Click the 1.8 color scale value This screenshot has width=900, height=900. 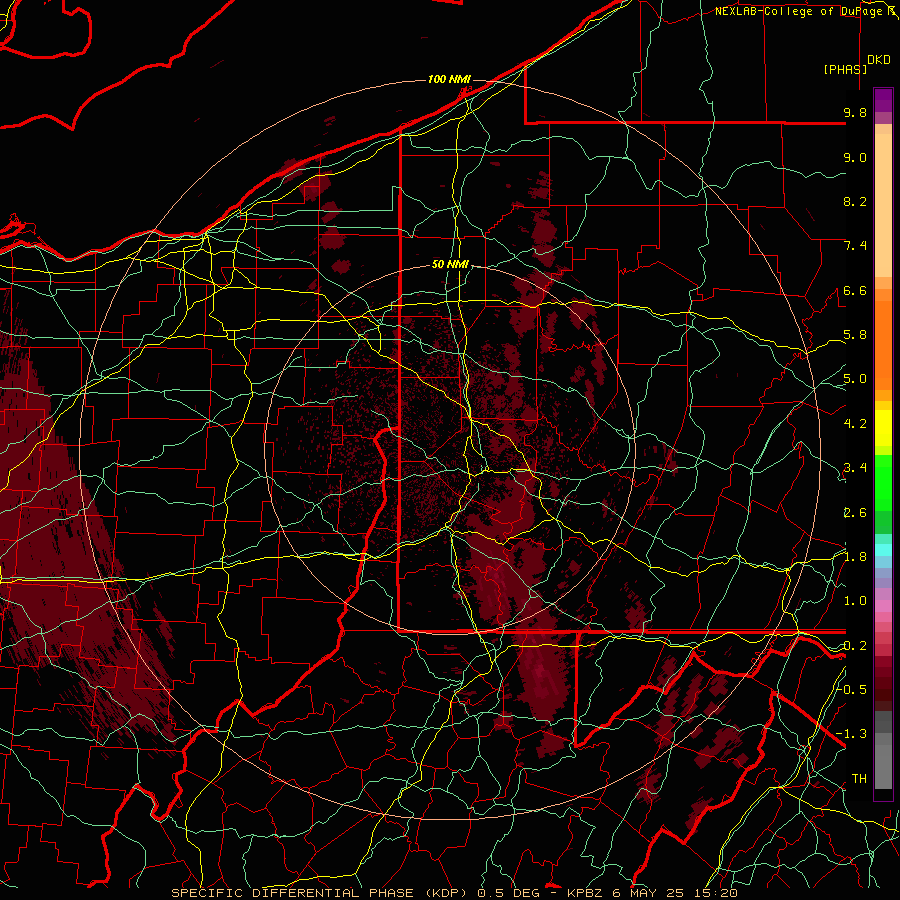tap(855, 557)
